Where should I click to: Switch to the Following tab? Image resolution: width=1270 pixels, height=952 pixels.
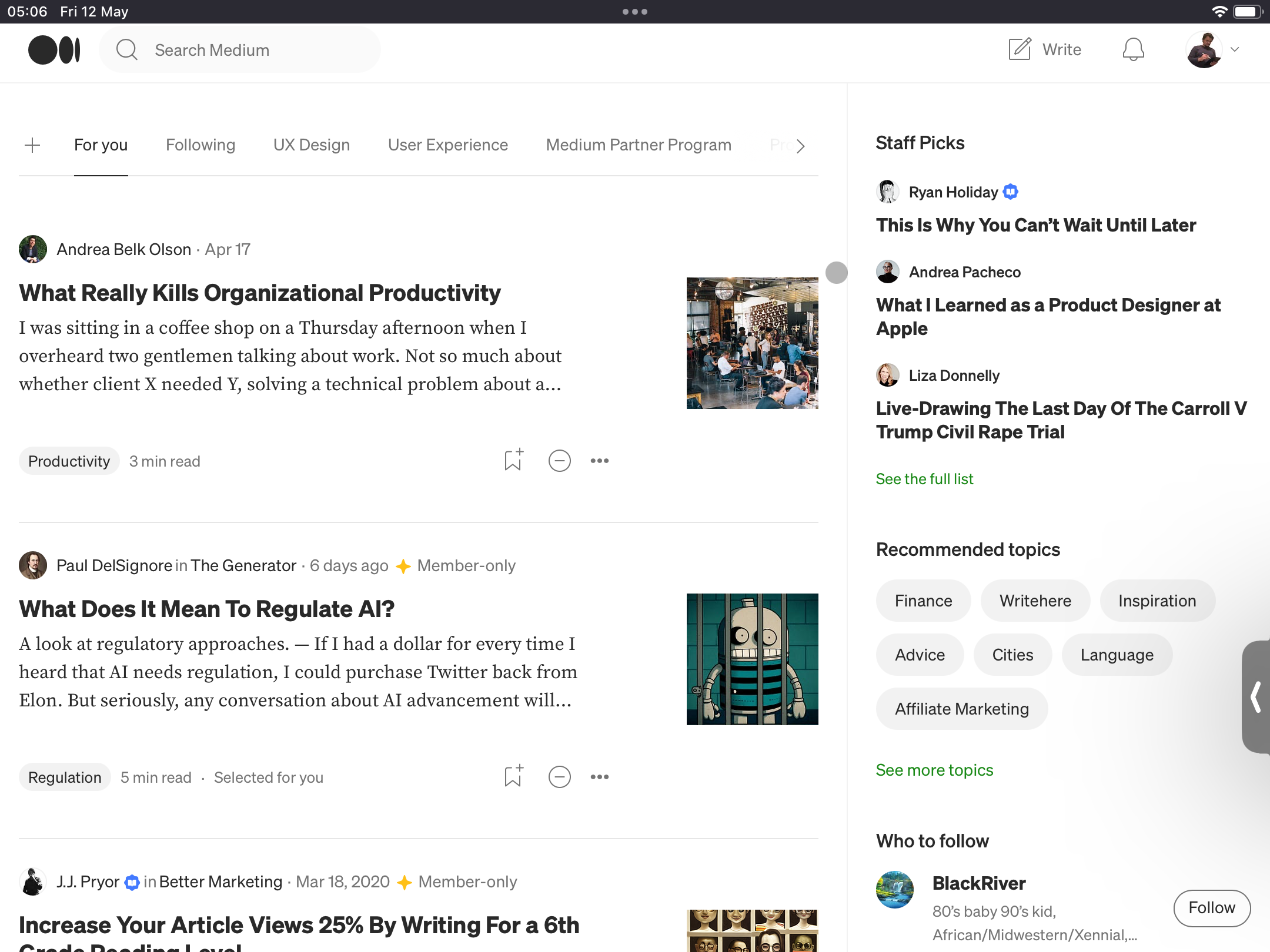click(x=200, y=145)
